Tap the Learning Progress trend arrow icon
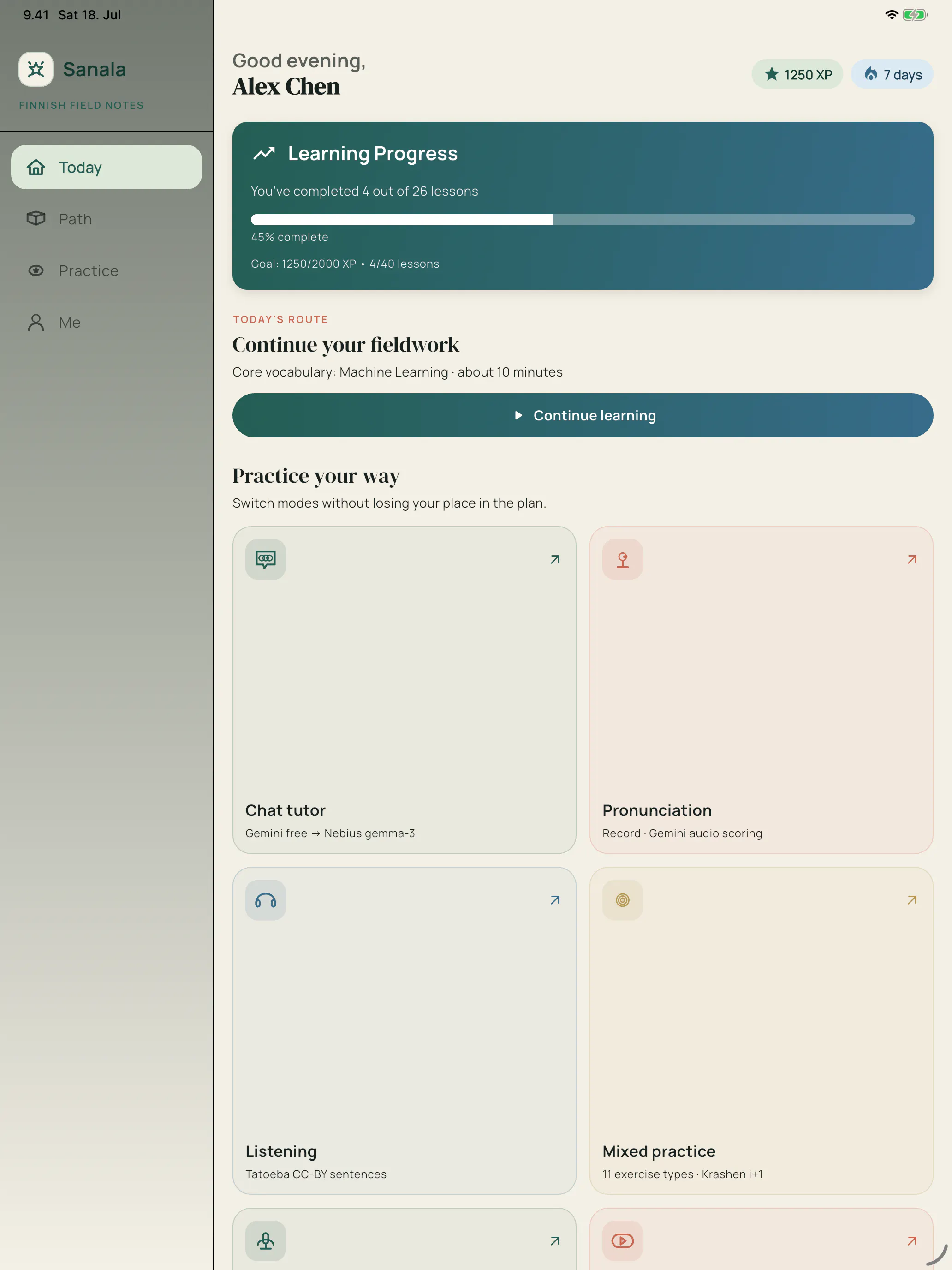This screenshot has height=1270, width=952. coord(264,153)
